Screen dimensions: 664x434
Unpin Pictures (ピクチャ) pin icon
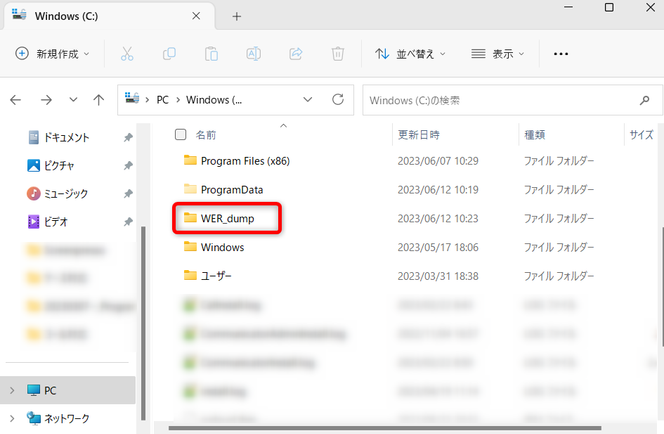click(x=128, y=166)
